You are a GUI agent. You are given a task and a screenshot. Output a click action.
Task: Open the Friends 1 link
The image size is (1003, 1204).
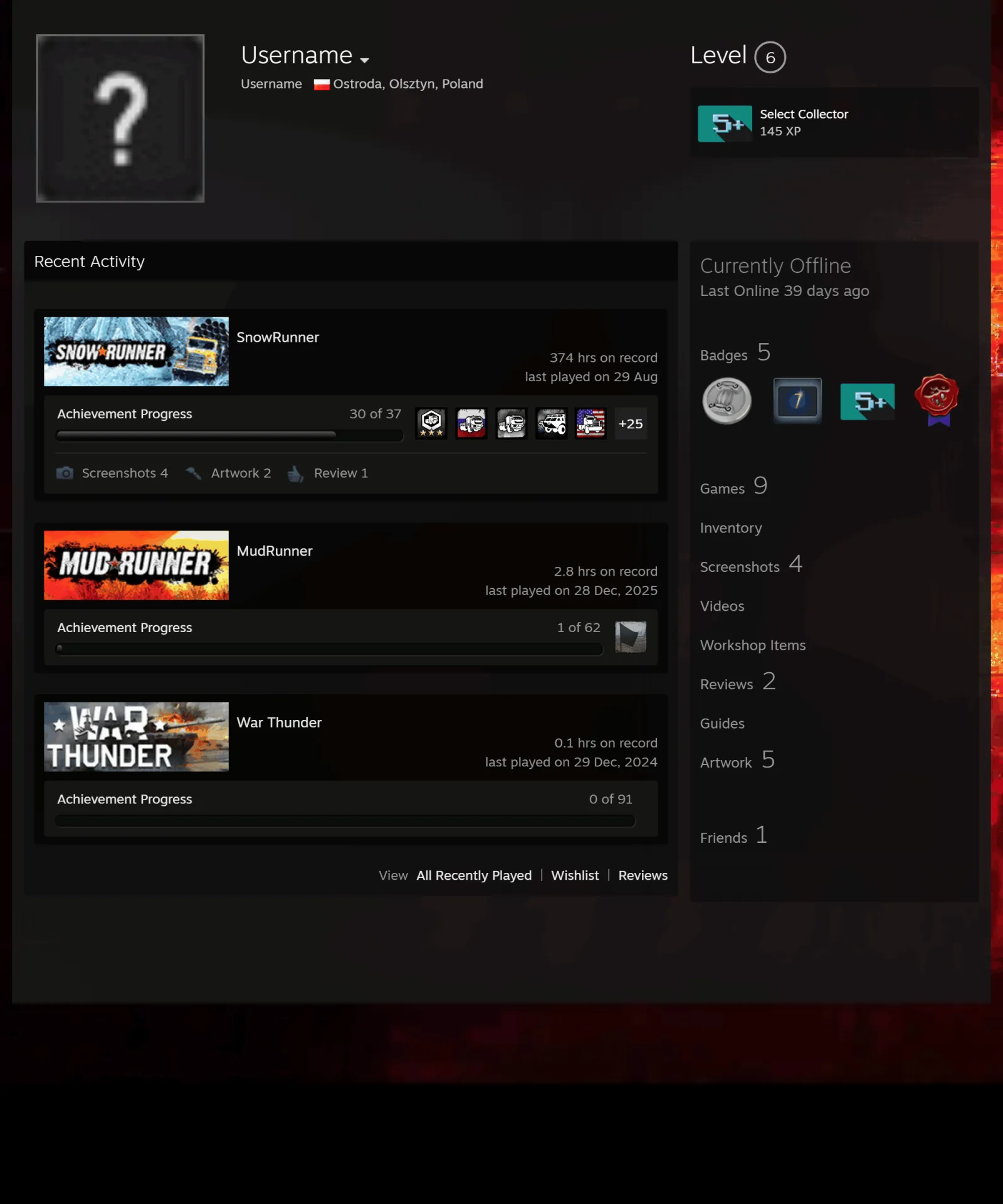[x=733, y=837]
